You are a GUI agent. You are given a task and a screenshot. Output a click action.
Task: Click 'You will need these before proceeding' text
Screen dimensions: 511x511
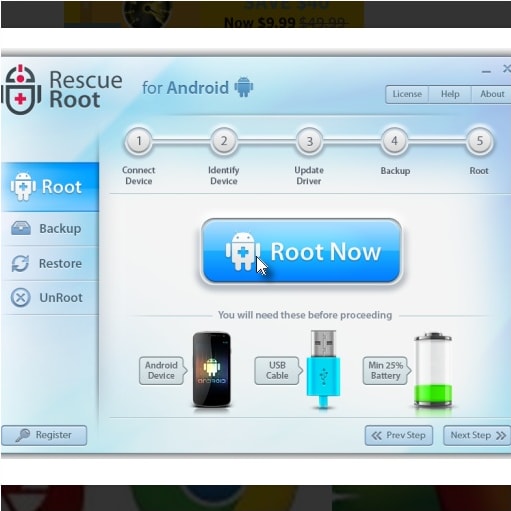(305, 315)
